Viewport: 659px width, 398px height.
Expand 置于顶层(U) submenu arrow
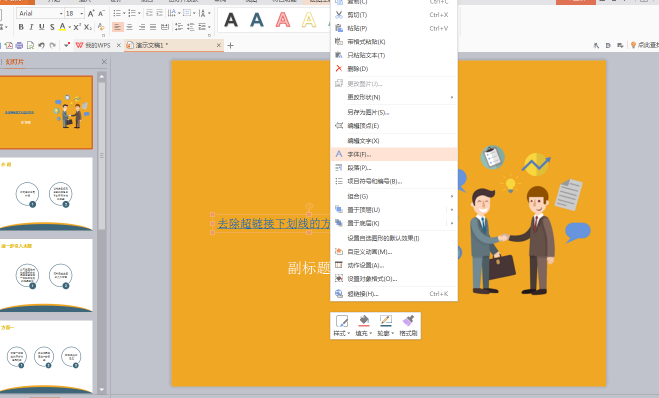click(452, 210)
